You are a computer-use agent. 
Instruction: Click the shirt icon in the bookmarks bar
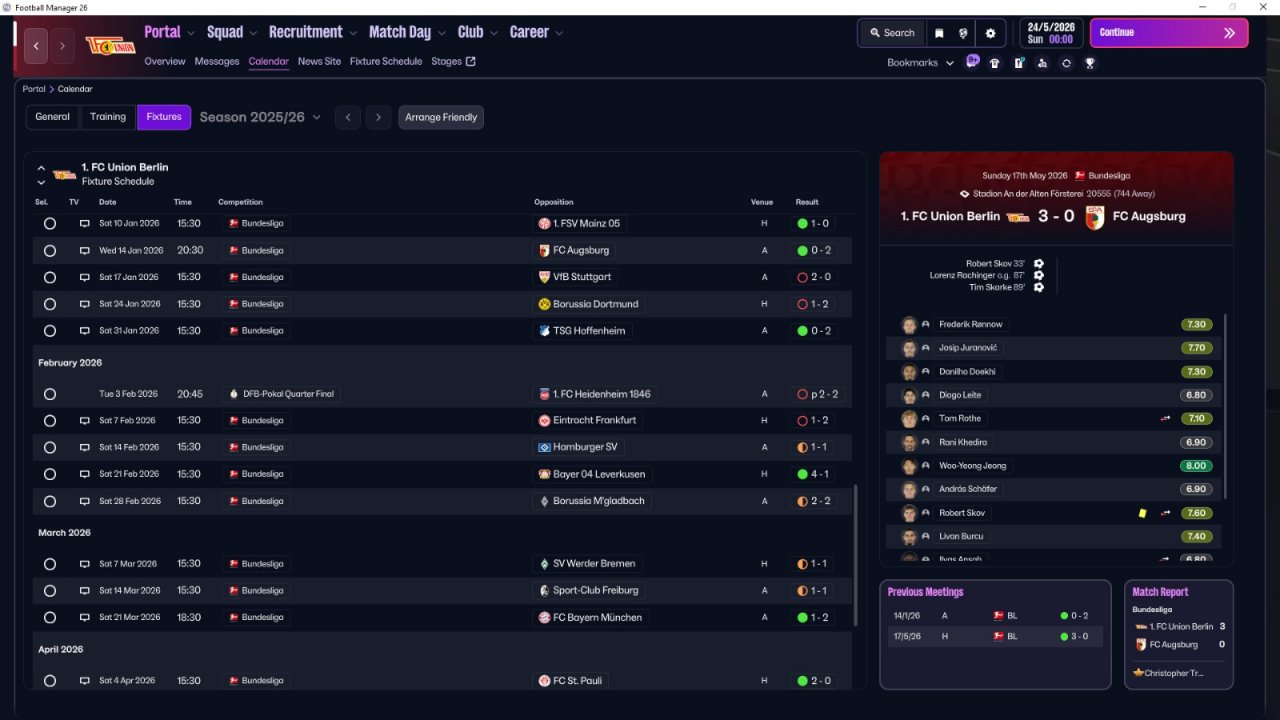[x=994, y=63]
